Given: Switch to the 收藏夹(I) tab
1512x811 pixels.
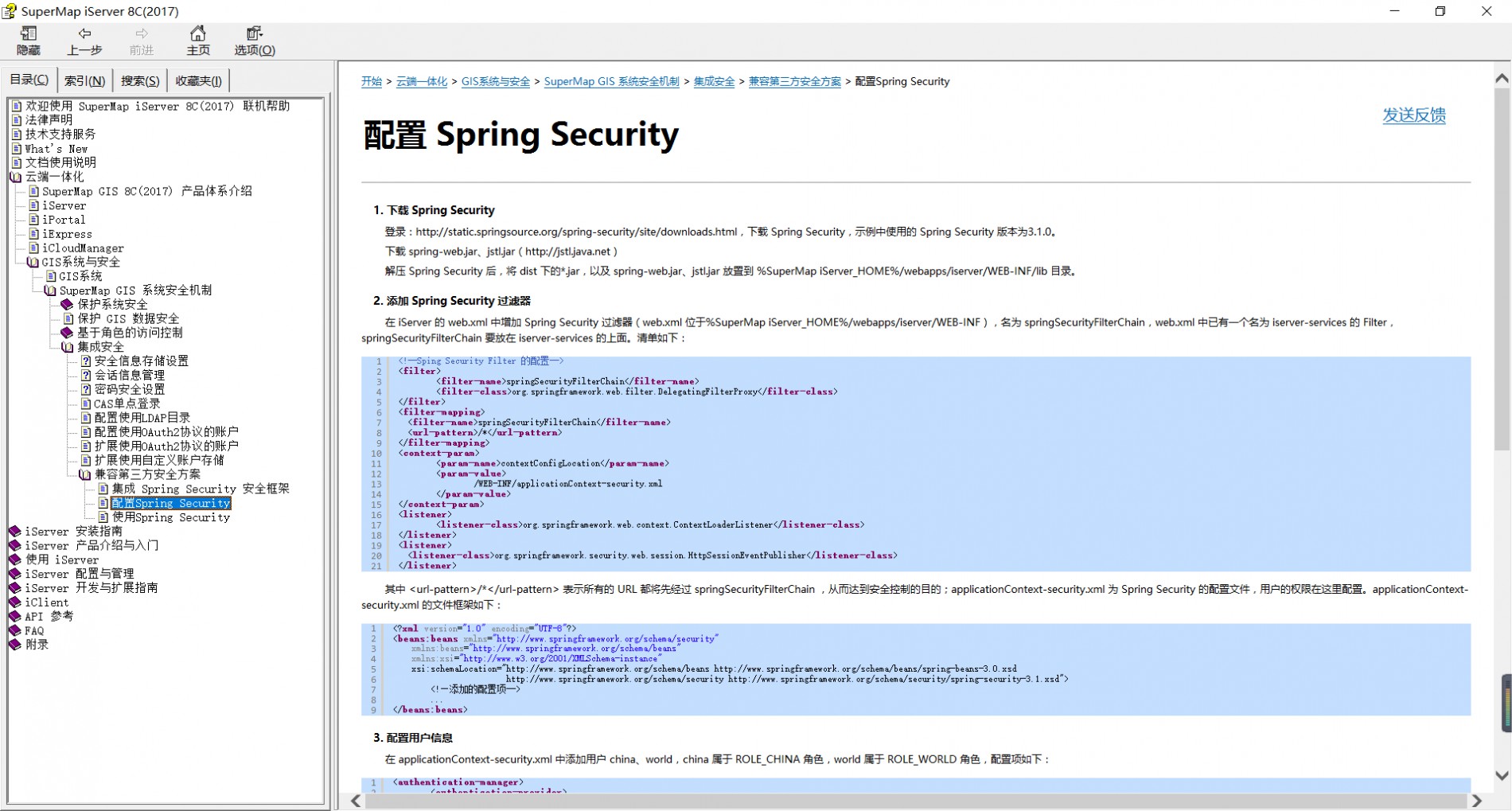Looking at the screenshot, I should pos(199,80).
